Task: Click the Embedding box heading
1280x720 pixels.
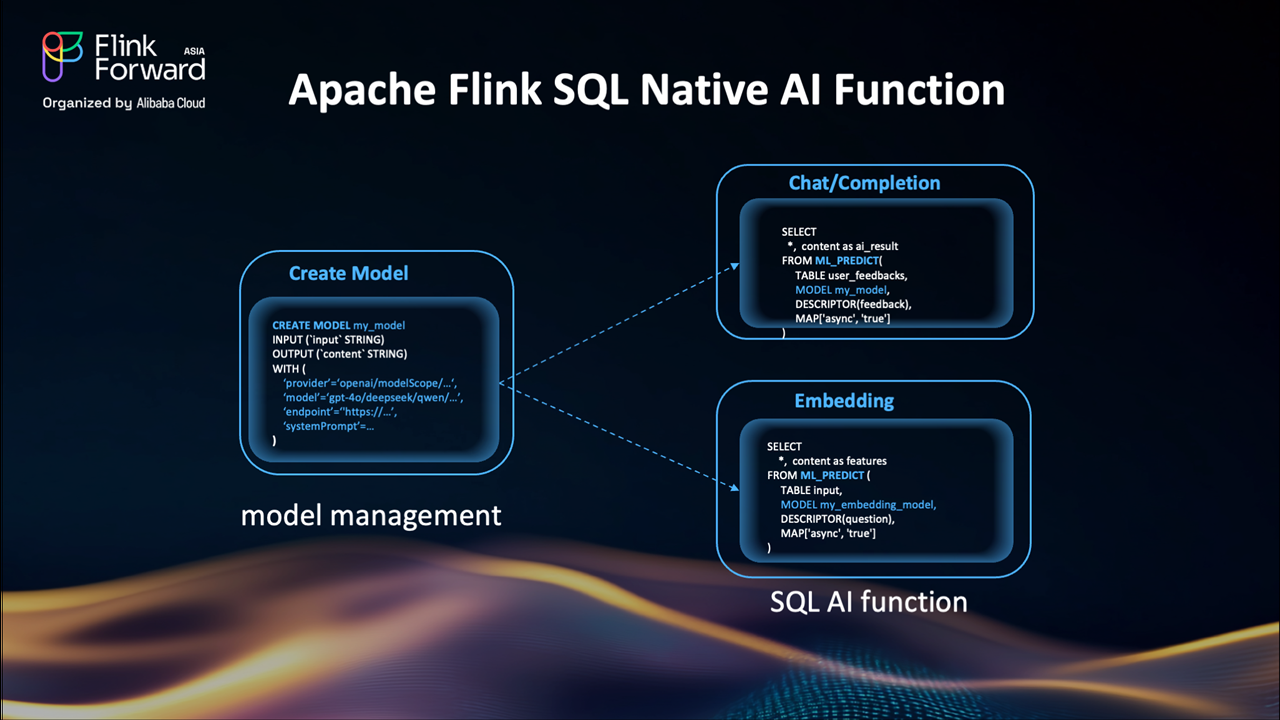Action: (x=844, y=401)
